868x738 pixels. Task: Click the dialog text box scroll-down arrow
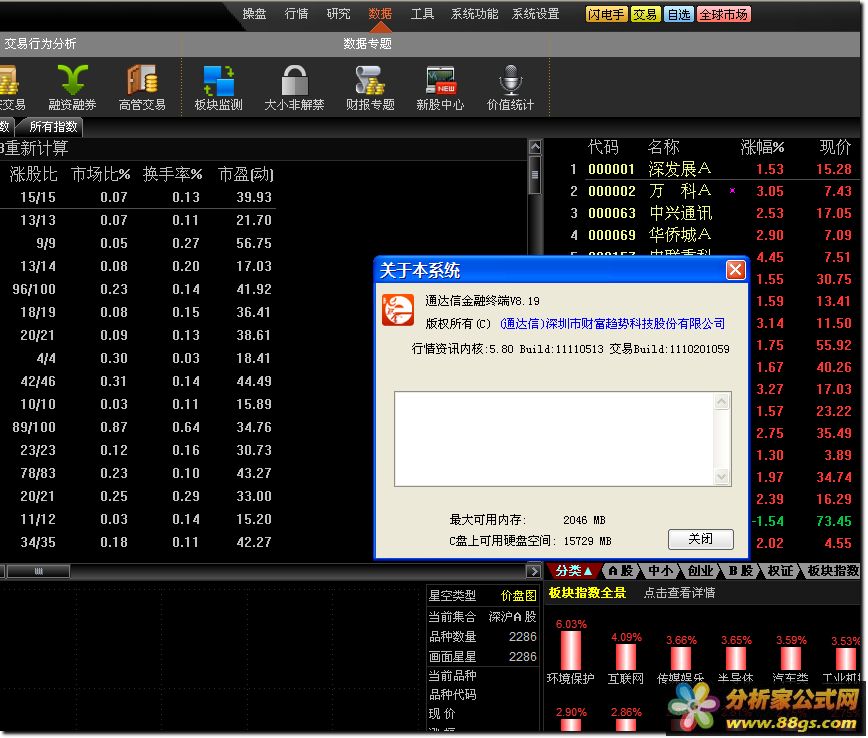[722, 476]
